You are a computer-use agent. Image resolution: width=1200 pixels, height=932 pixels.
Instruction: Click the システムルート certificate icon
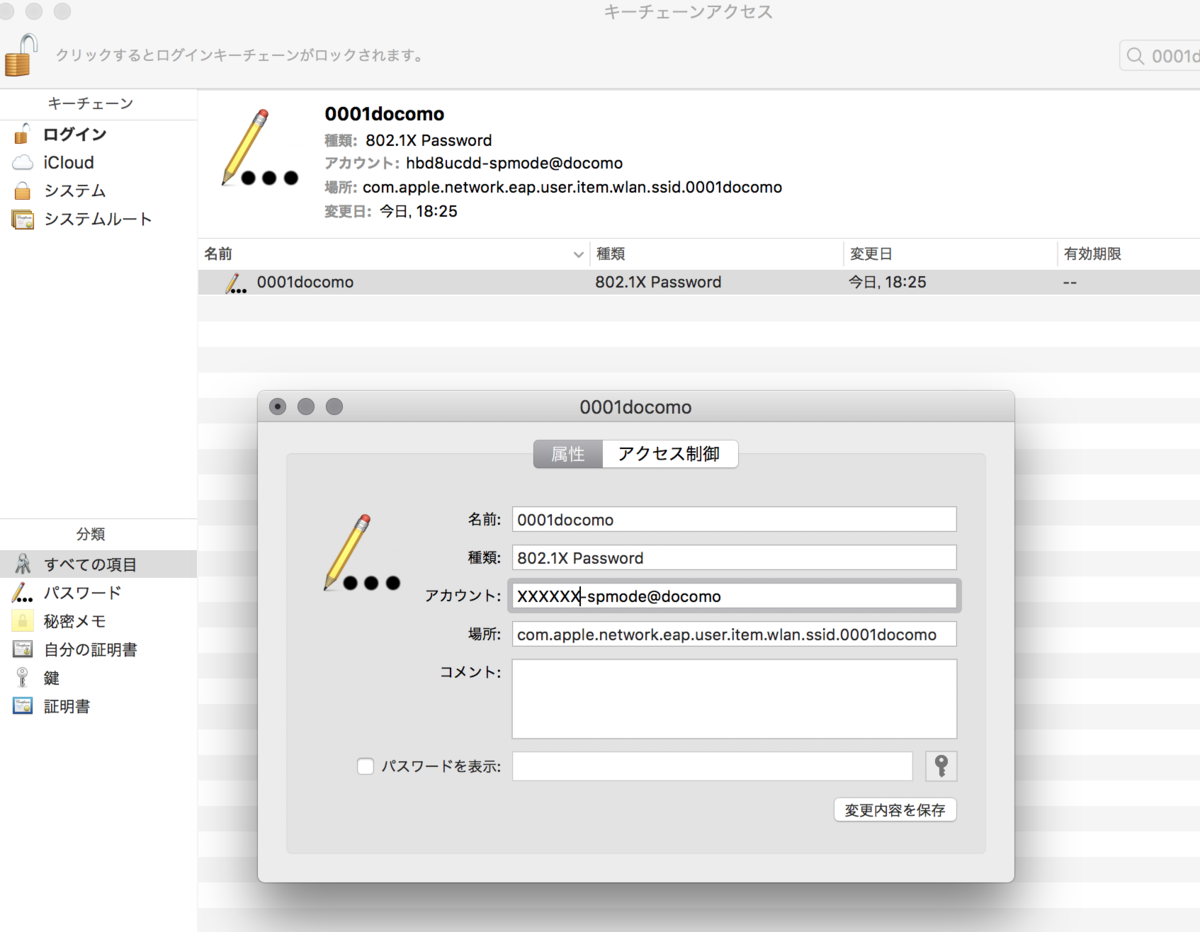[22, 218]
